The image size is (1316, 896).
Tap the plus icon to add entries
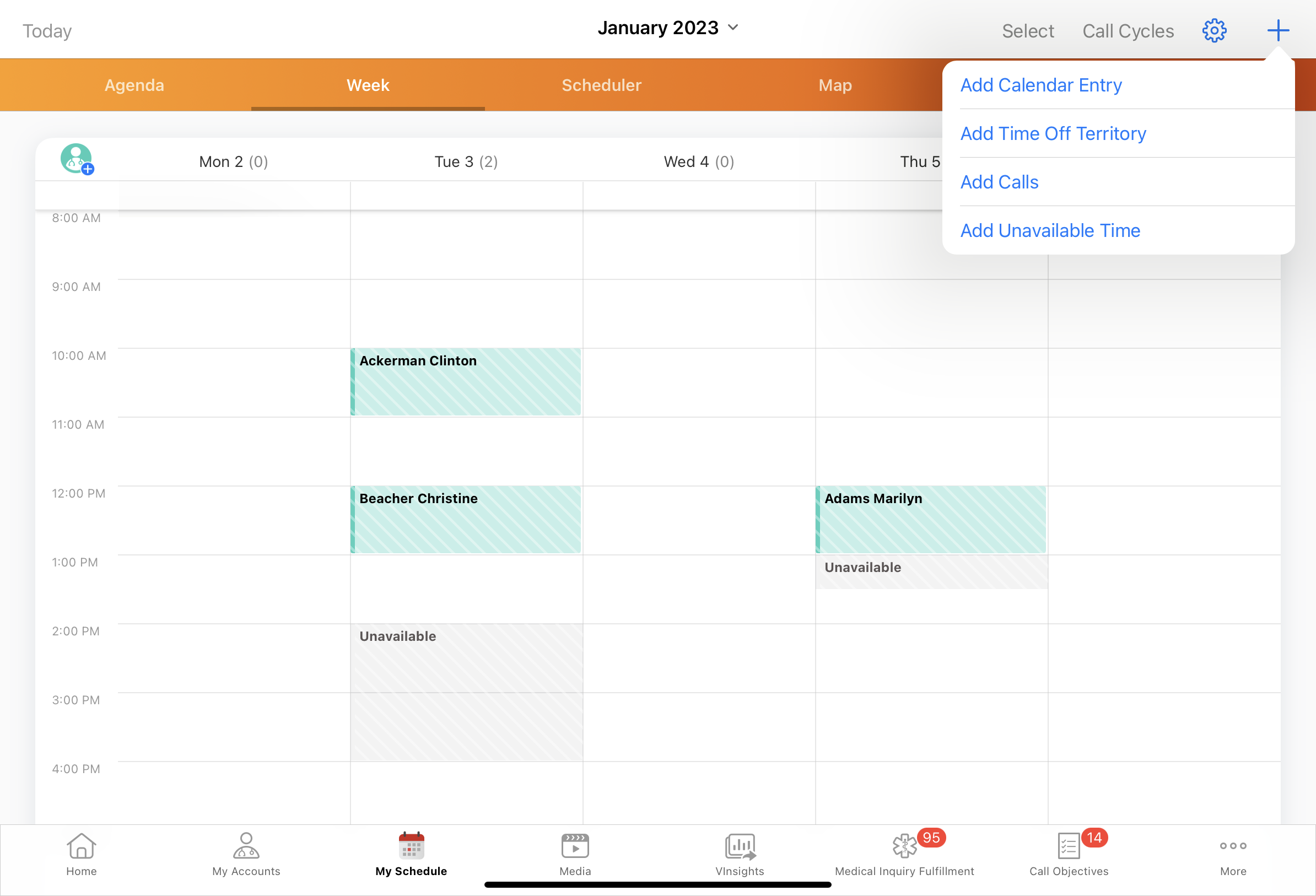(1278, 31)
